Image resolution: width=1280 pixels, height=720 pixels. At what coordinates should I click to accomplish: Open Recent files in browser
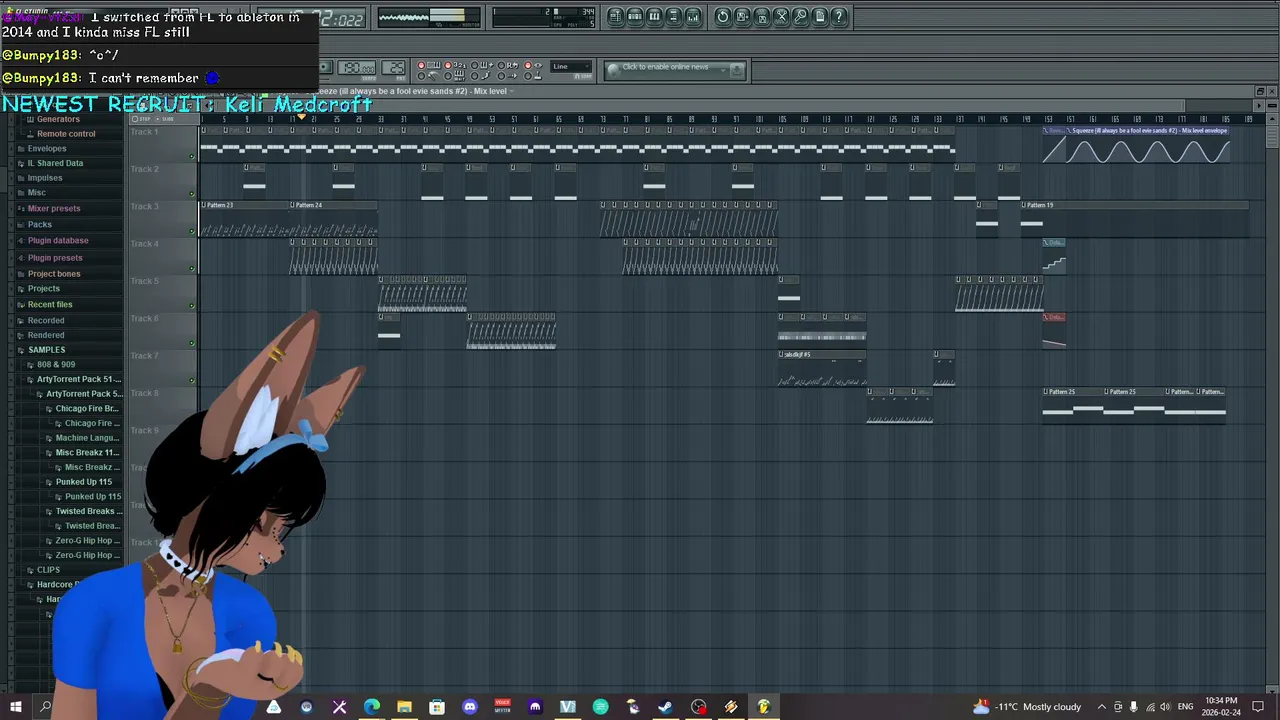pyautogui.click(x=50, y=304)
